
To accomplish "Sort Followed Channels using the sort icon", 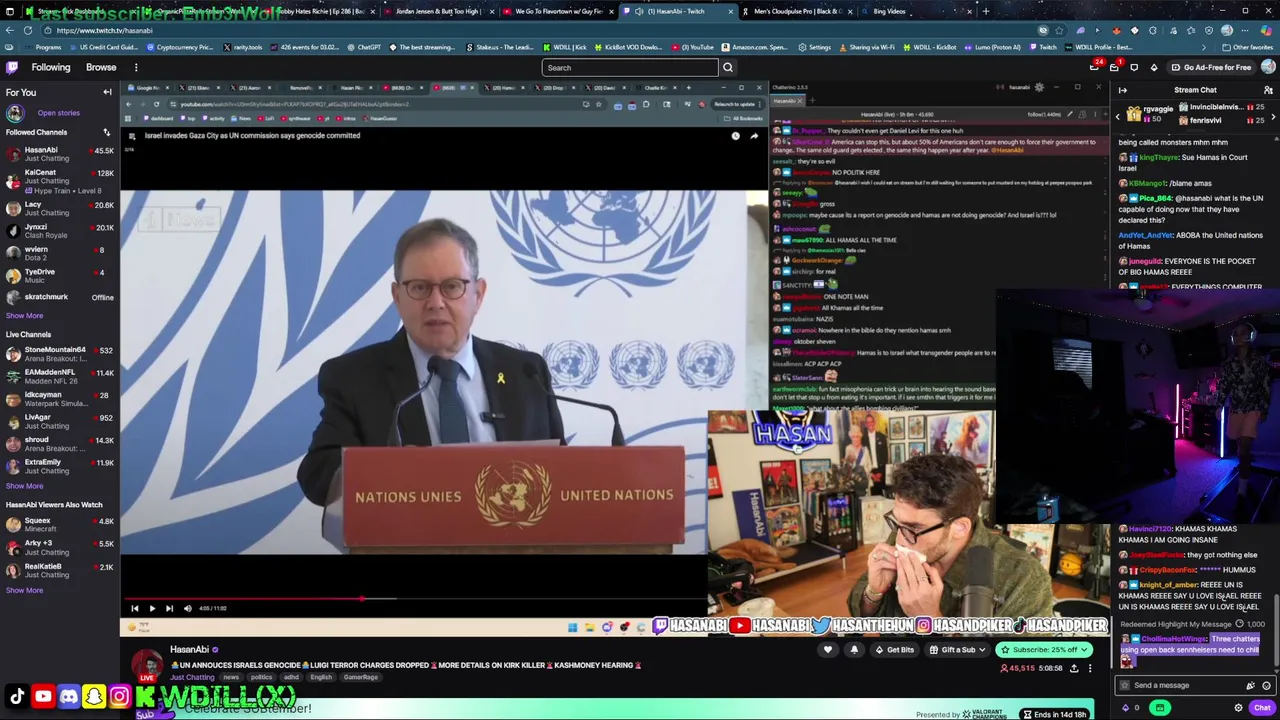I will tap(106, 132).
